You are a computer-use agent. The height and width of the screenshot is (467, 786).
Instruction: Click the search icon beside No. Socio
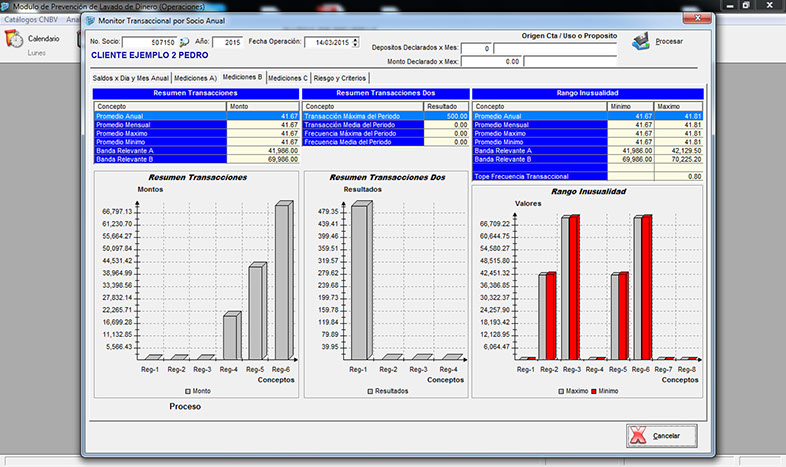click(184, 43)
